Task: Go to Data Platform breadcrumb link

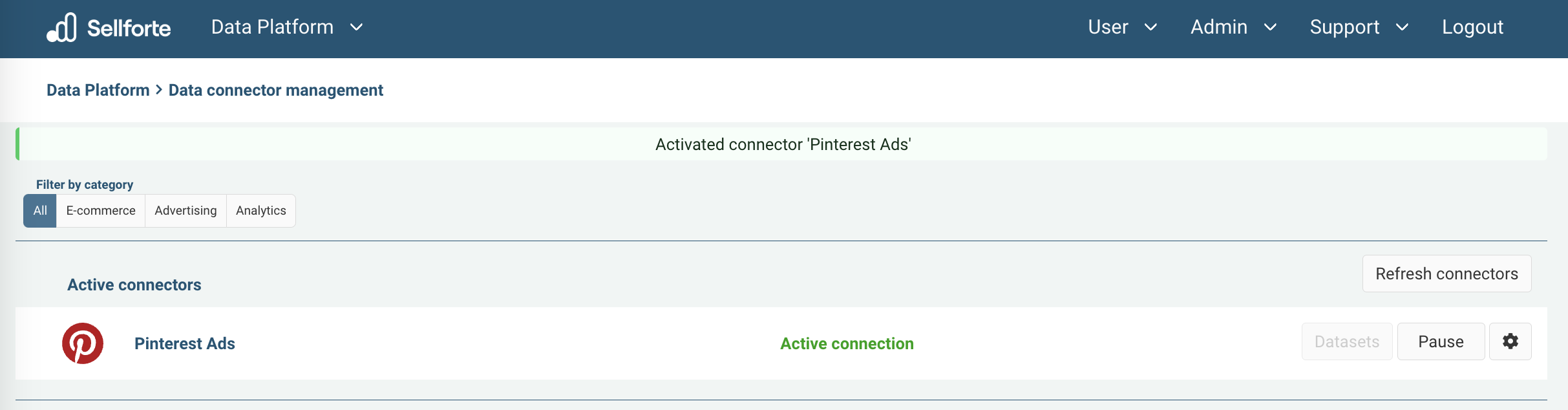Action: [98, 91]
